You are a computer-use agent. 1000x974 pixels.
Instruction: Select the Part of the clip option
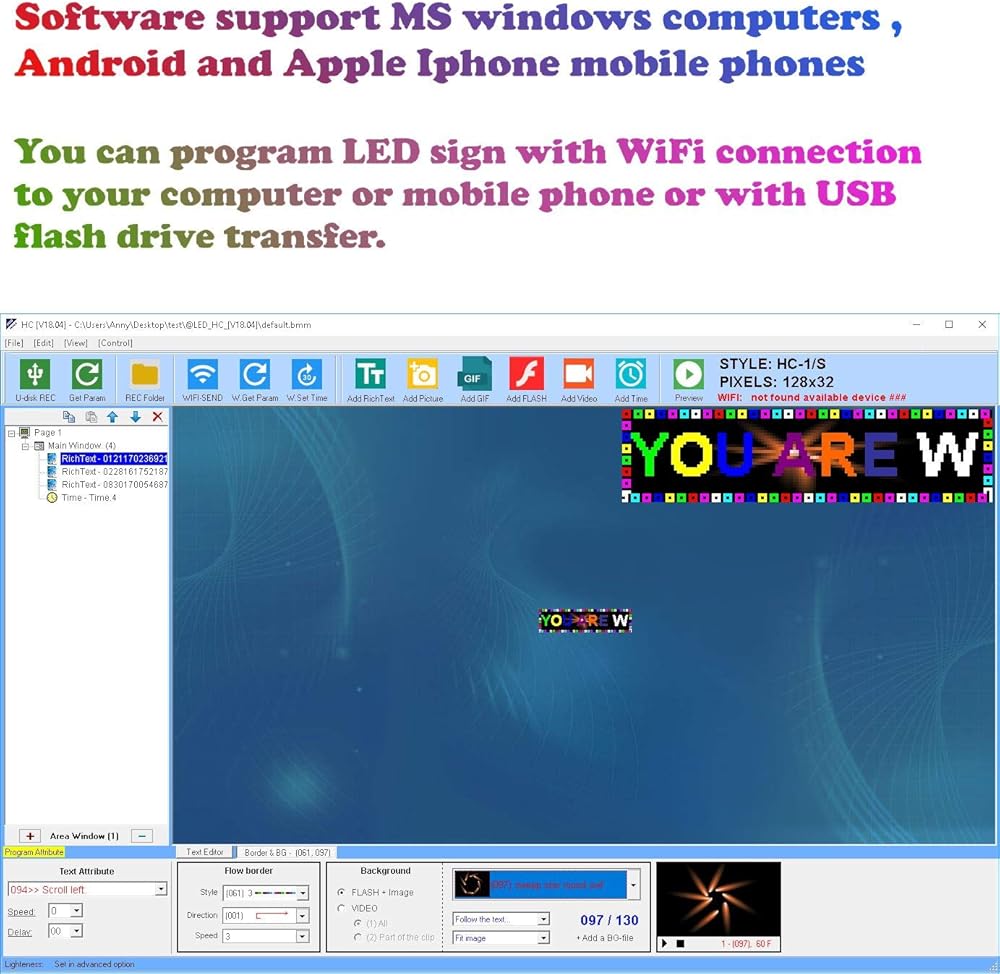point(358,937)
